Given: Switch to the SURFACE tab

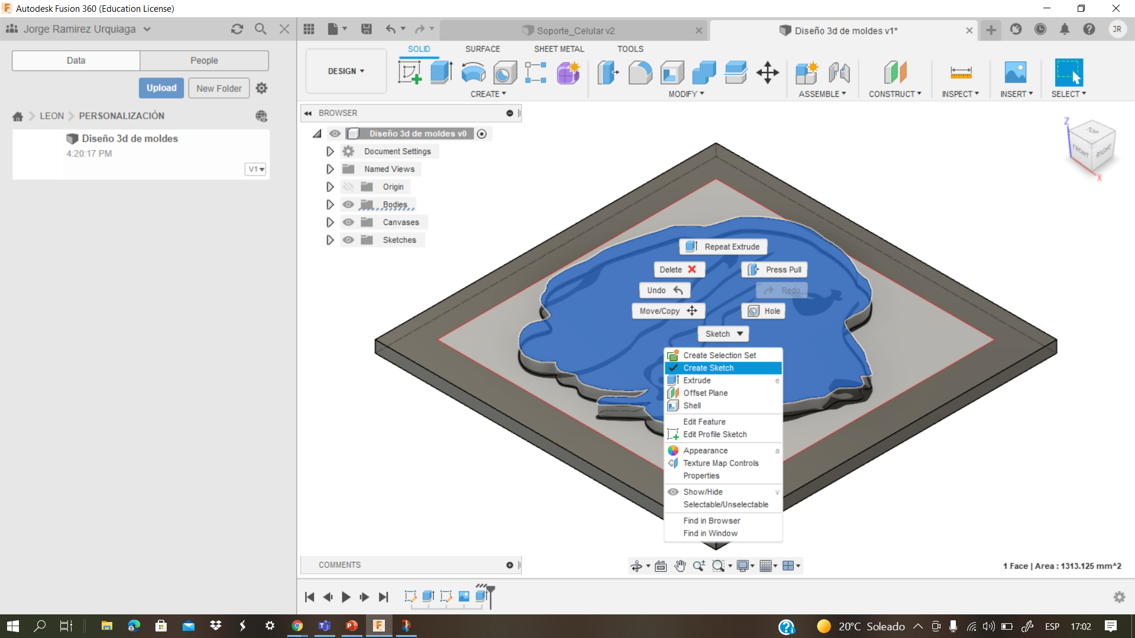Looking at the screenshot, I should (482, 49).
